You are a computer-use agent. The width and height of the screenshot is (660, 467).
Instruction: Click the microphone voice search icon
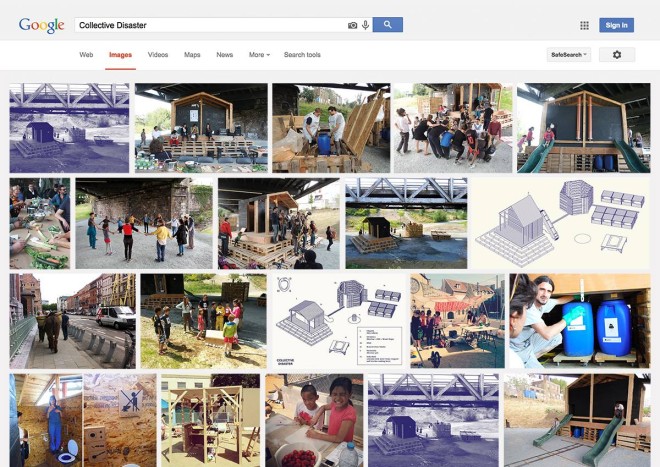365,25
